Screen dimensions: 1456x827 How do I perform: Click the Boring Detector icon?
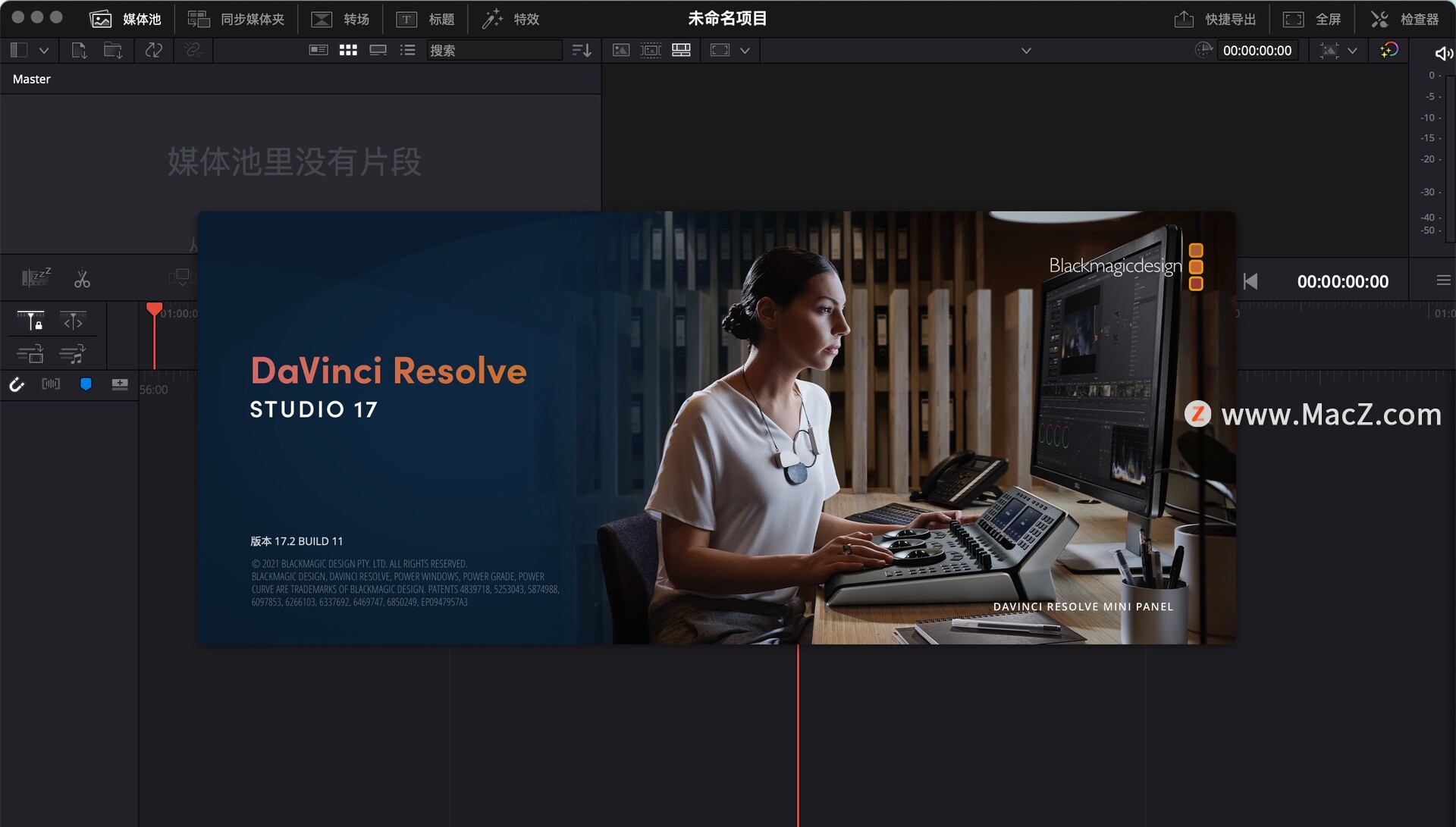pos(36,277)
